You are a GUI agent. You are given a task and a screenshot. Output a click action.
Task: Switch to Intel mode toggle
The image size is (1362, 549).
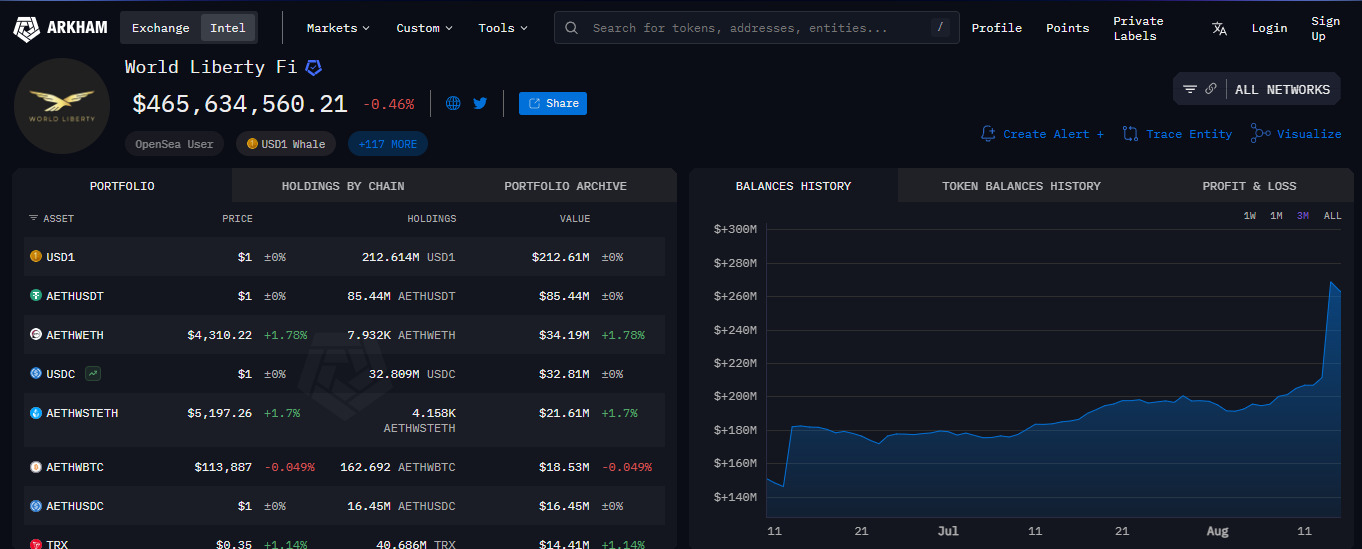[x=228, y=28]
